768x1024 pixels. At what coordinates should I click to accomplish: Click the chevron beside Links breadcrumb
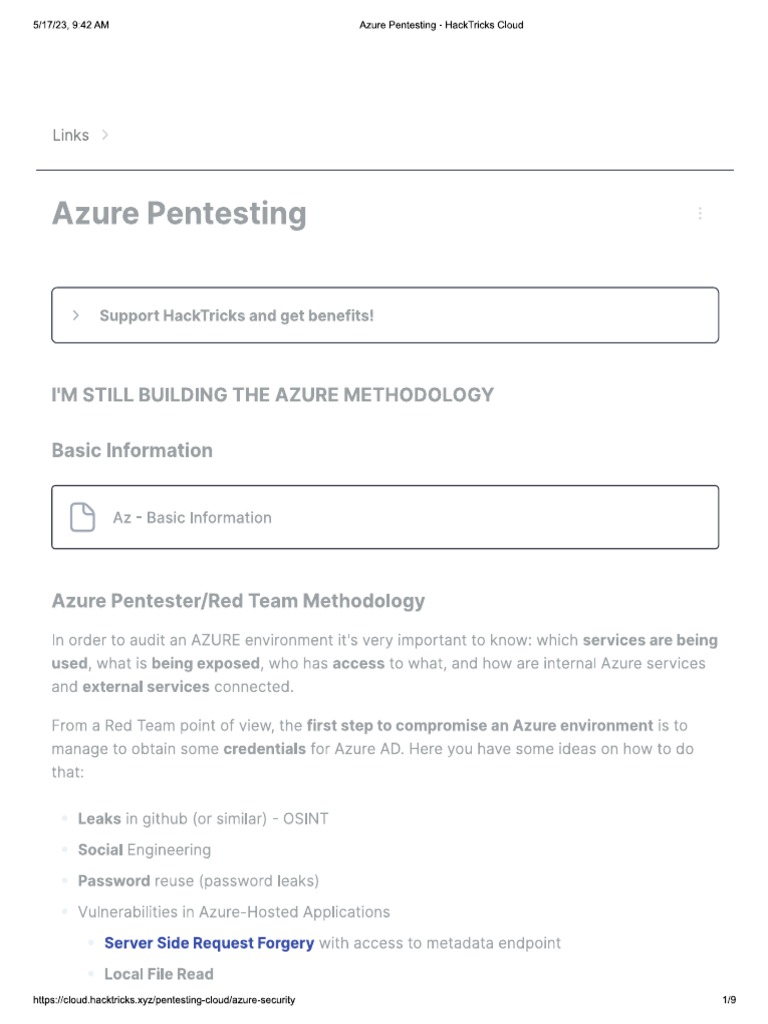tap(106, 135)
